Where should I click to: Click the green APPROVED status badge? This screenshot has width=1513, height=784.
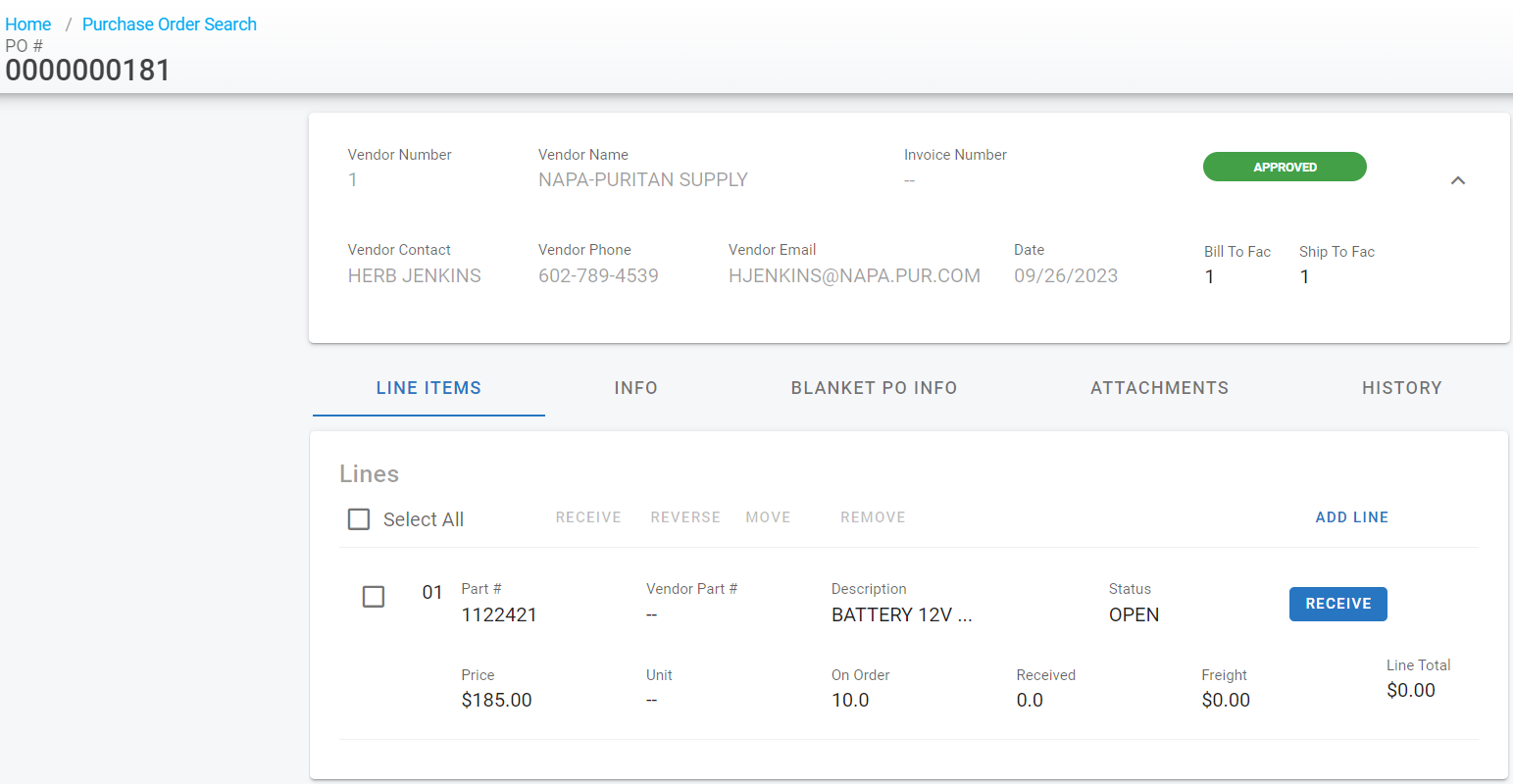(x=1284, y=167)
